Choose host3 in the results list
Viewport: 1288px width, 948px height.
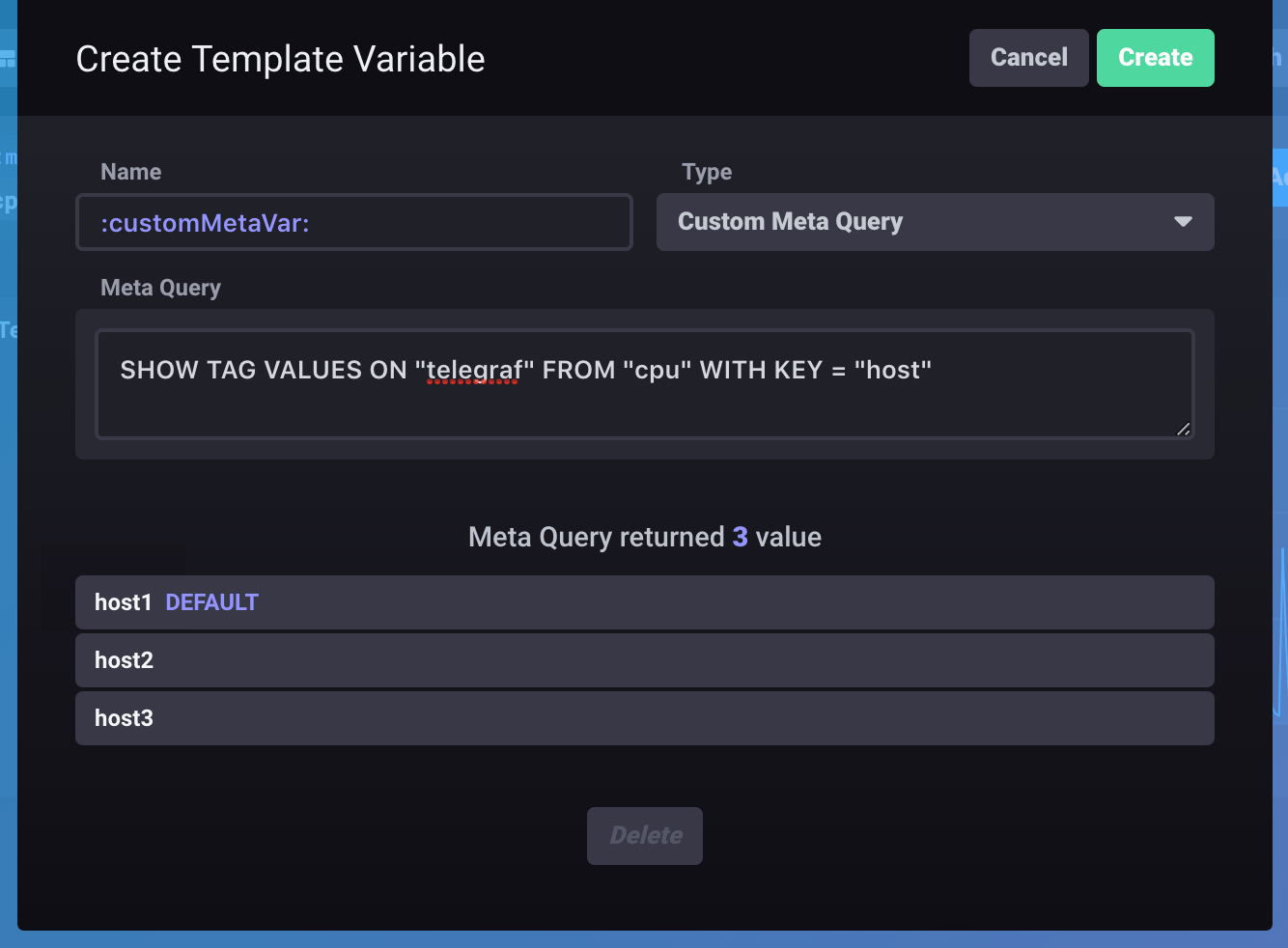coord(644,718)
